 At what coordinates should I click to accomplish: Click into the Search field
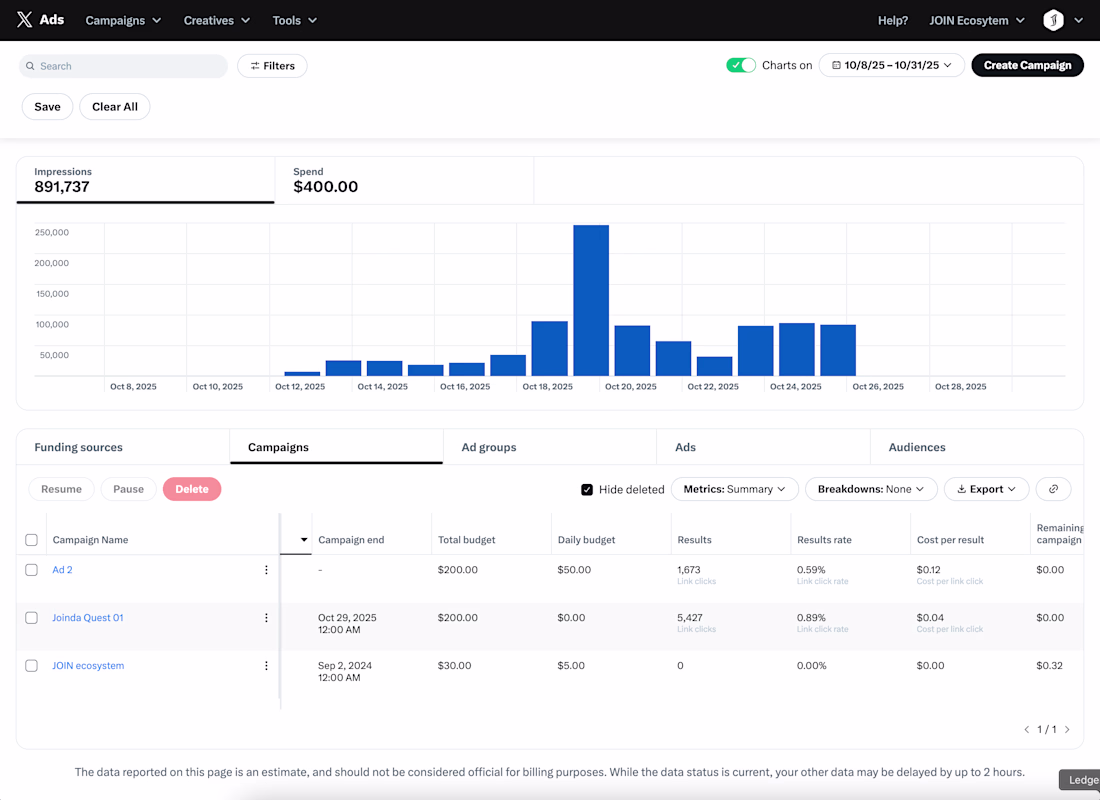pos(123,66)
